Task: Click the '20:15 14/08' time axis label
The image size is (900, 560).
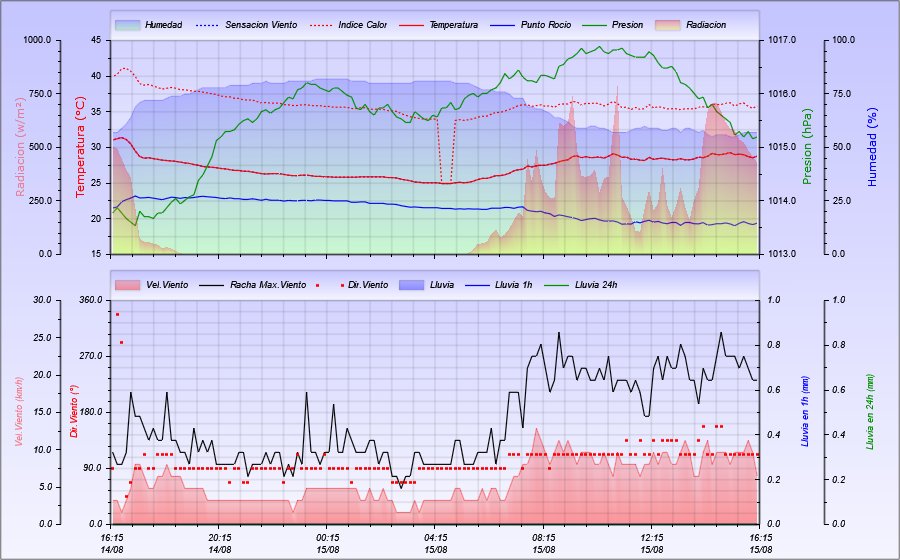Action: (x=220, y=544)
